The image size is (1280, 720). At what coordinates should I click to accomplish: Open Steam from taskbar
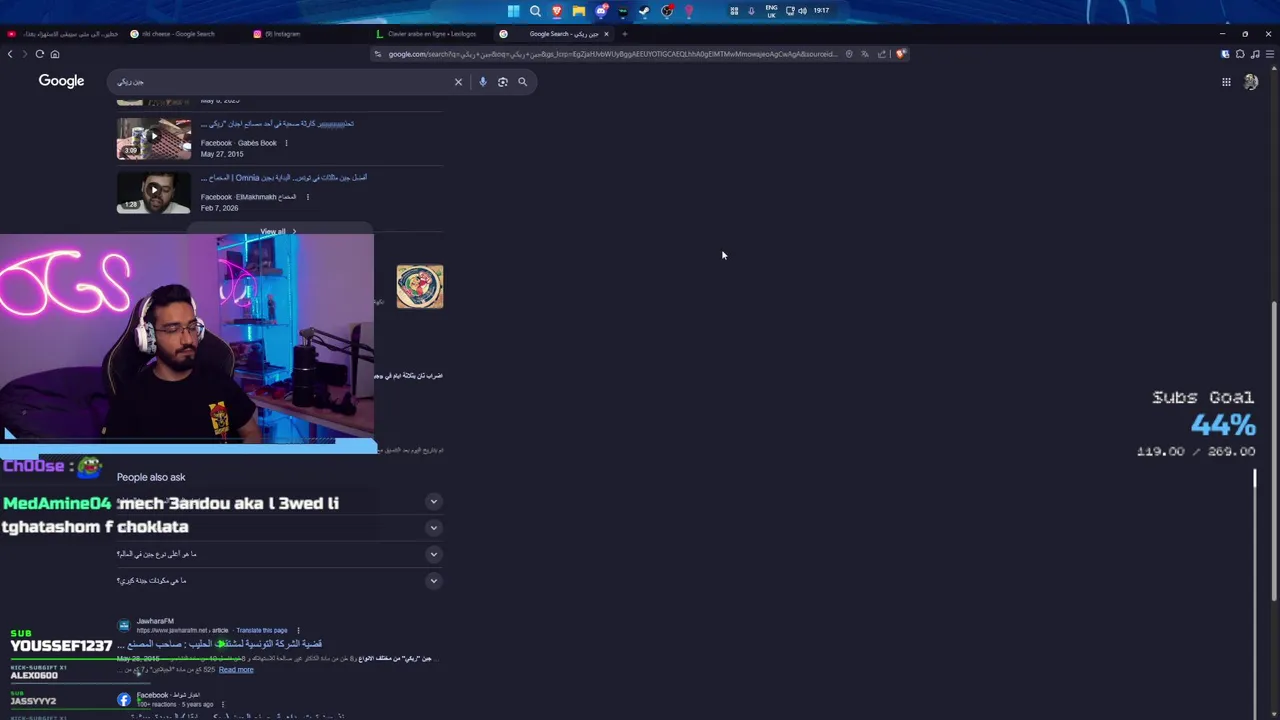(645, 11)
